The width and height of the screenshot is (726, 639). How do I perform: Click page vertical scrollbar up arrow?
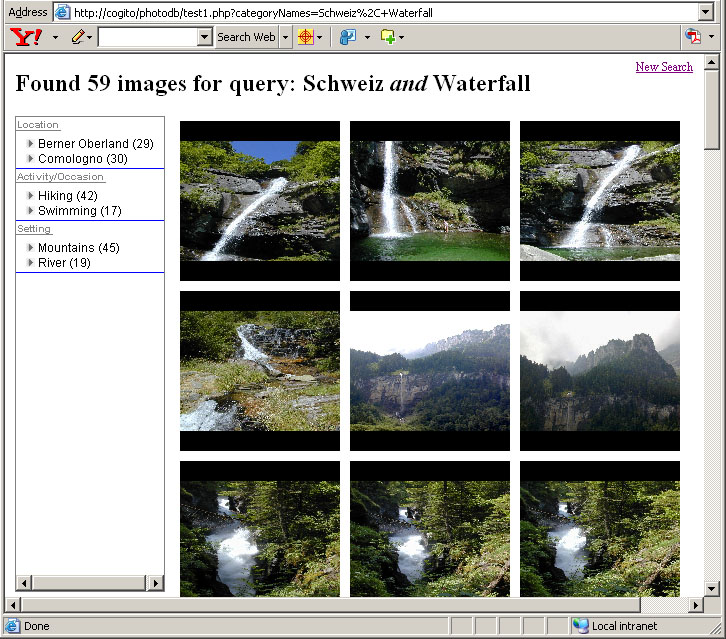[x=711, y=63]
